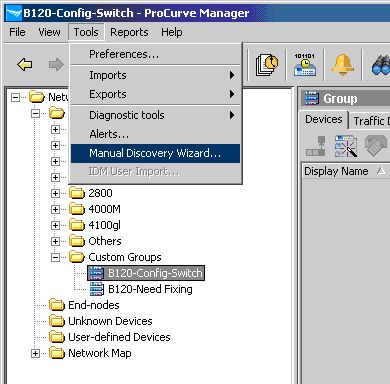Select the 4000M folder
Image resolution: width=390 pixels, height=384 pixels.
point(104,209)
